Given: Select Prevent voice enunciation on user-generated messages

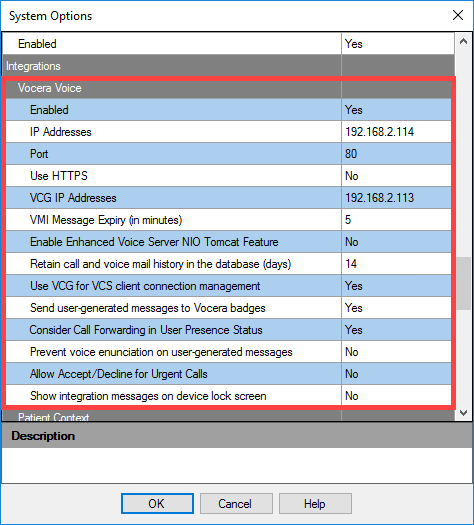Looking at the screenshot, I should [x=161, y=352].
